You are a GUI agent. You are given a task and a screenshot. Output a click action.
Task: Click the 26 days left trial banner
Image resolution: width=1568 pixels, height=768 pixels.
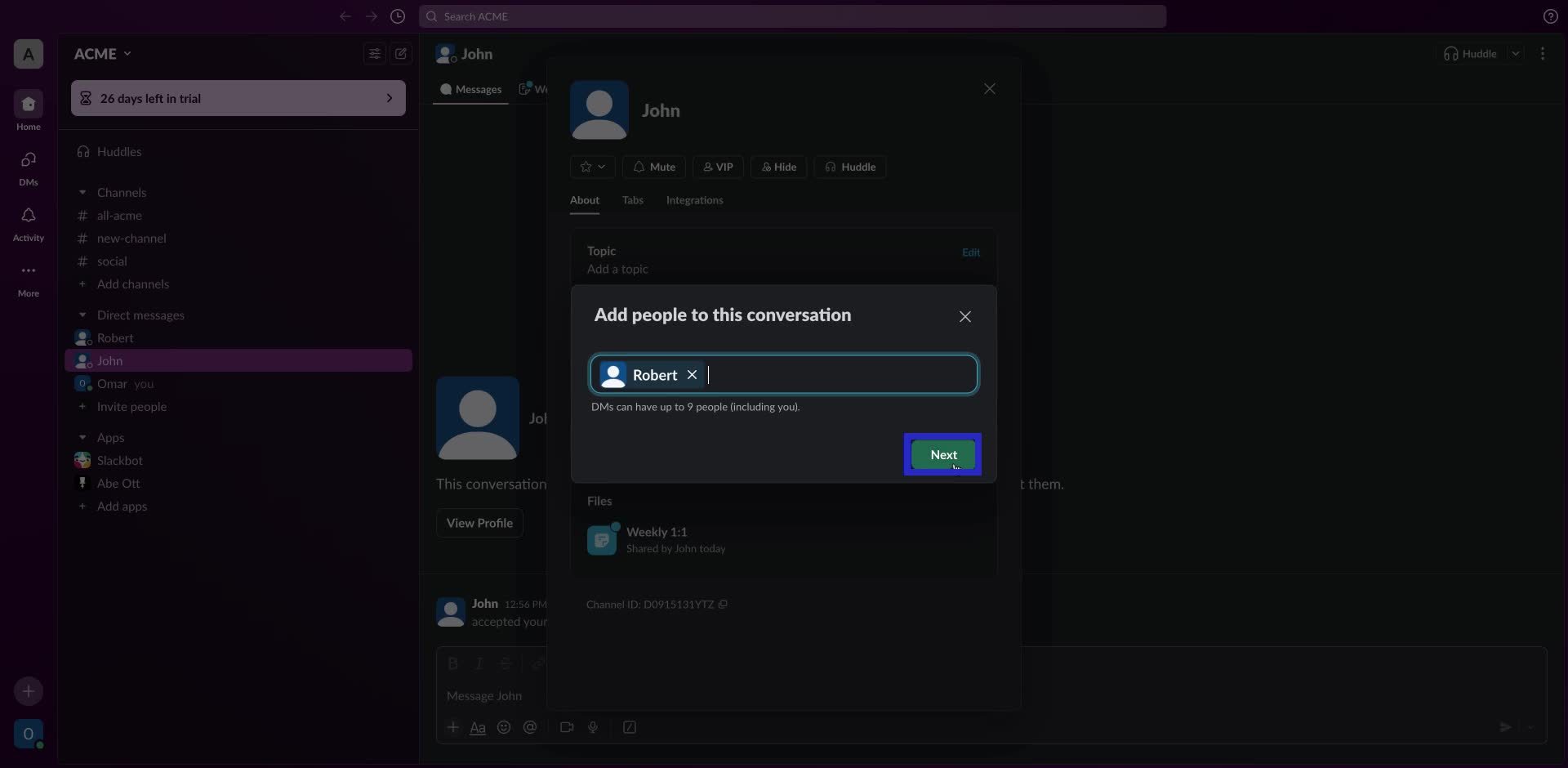[238, 98]
